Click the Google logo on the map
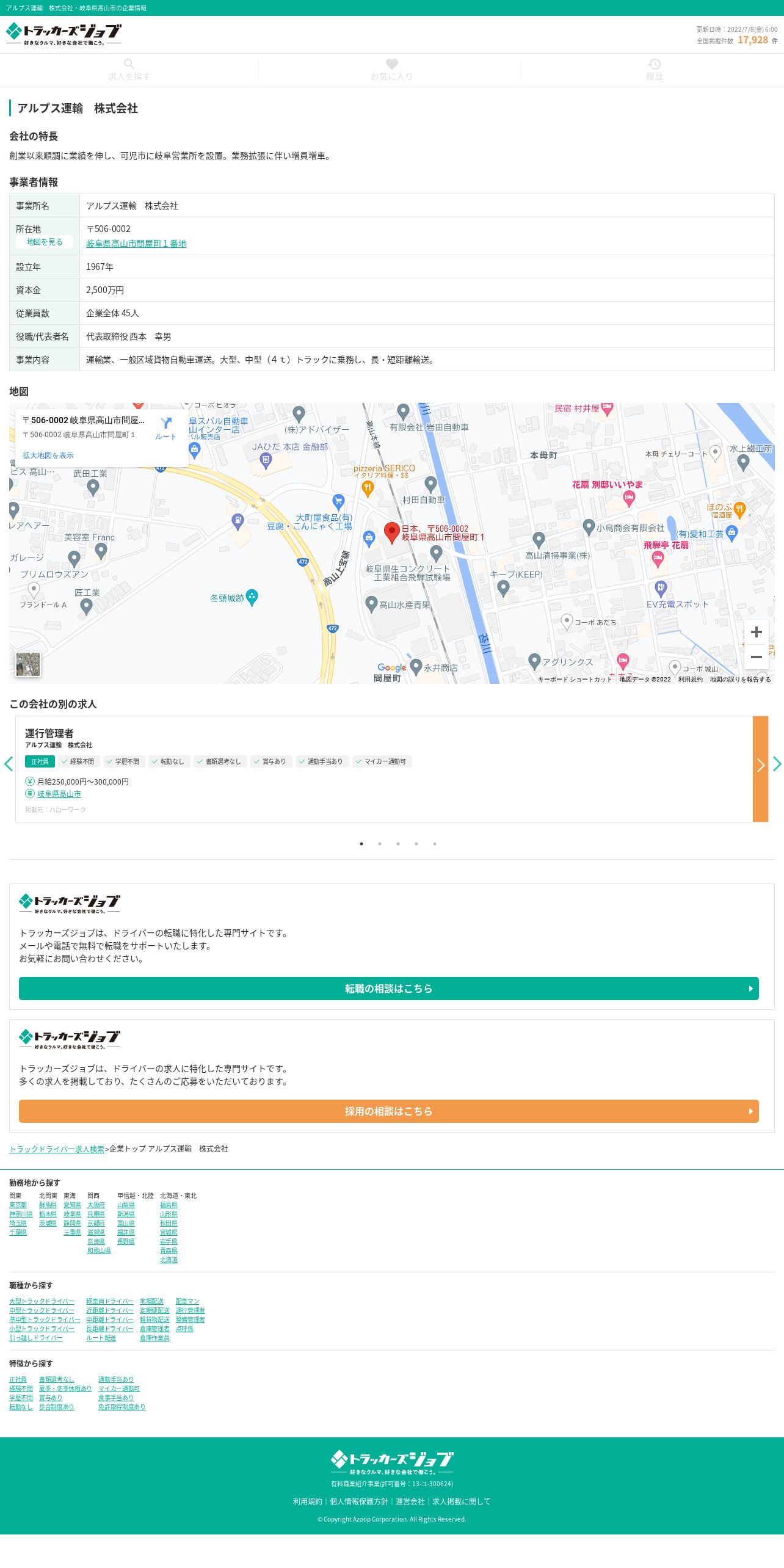 [391, 667]
